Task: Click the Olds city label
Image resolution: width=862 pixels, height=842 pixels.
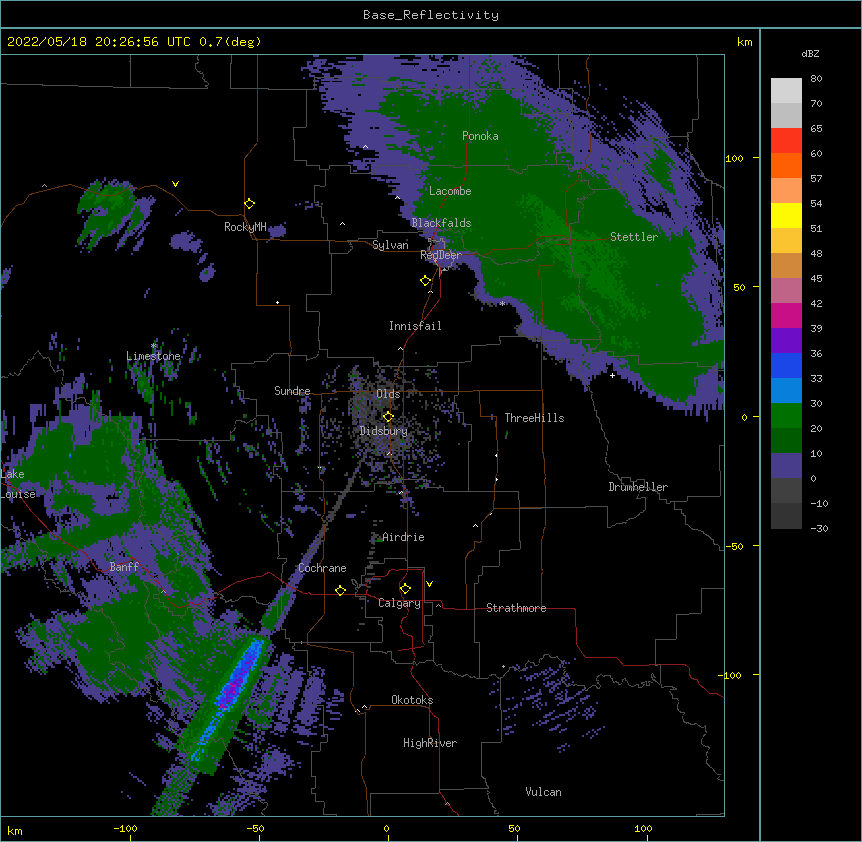Action: point(388,394)
